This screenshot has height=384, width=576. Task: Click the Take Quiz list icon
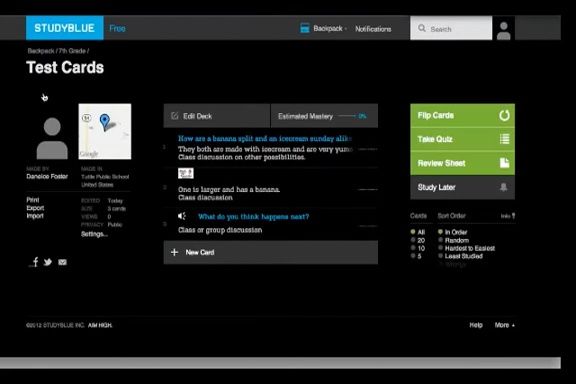(x=504, y=139)
